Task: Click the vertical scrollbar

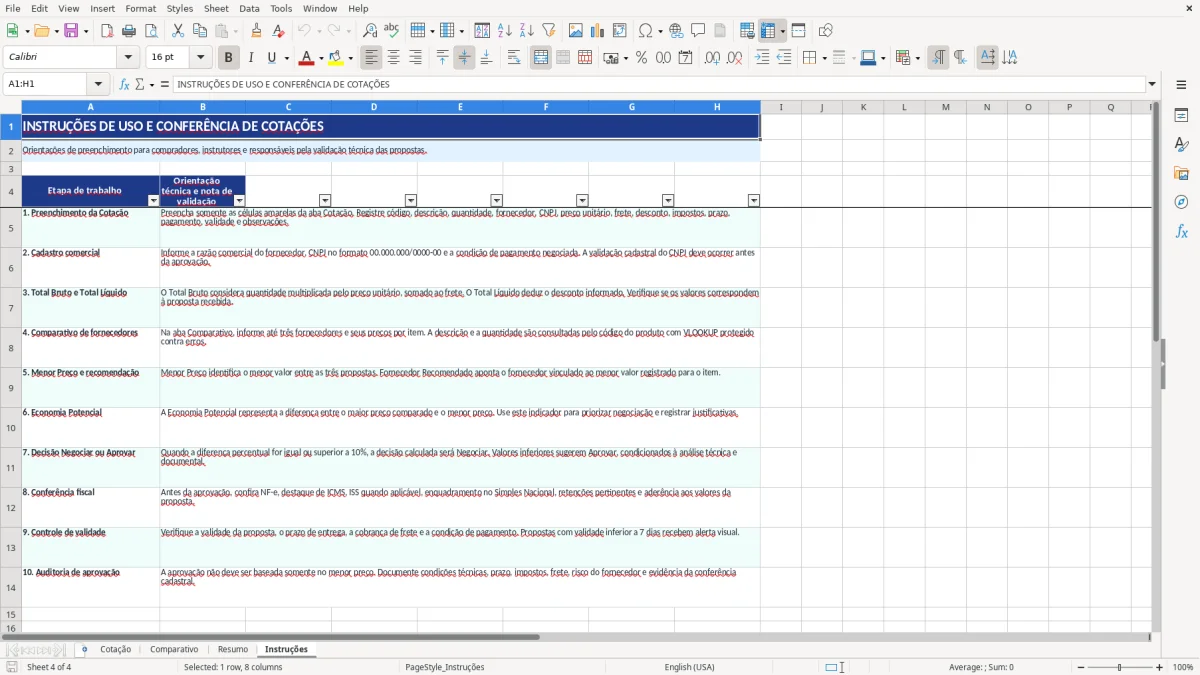Action: (1156, 366)
